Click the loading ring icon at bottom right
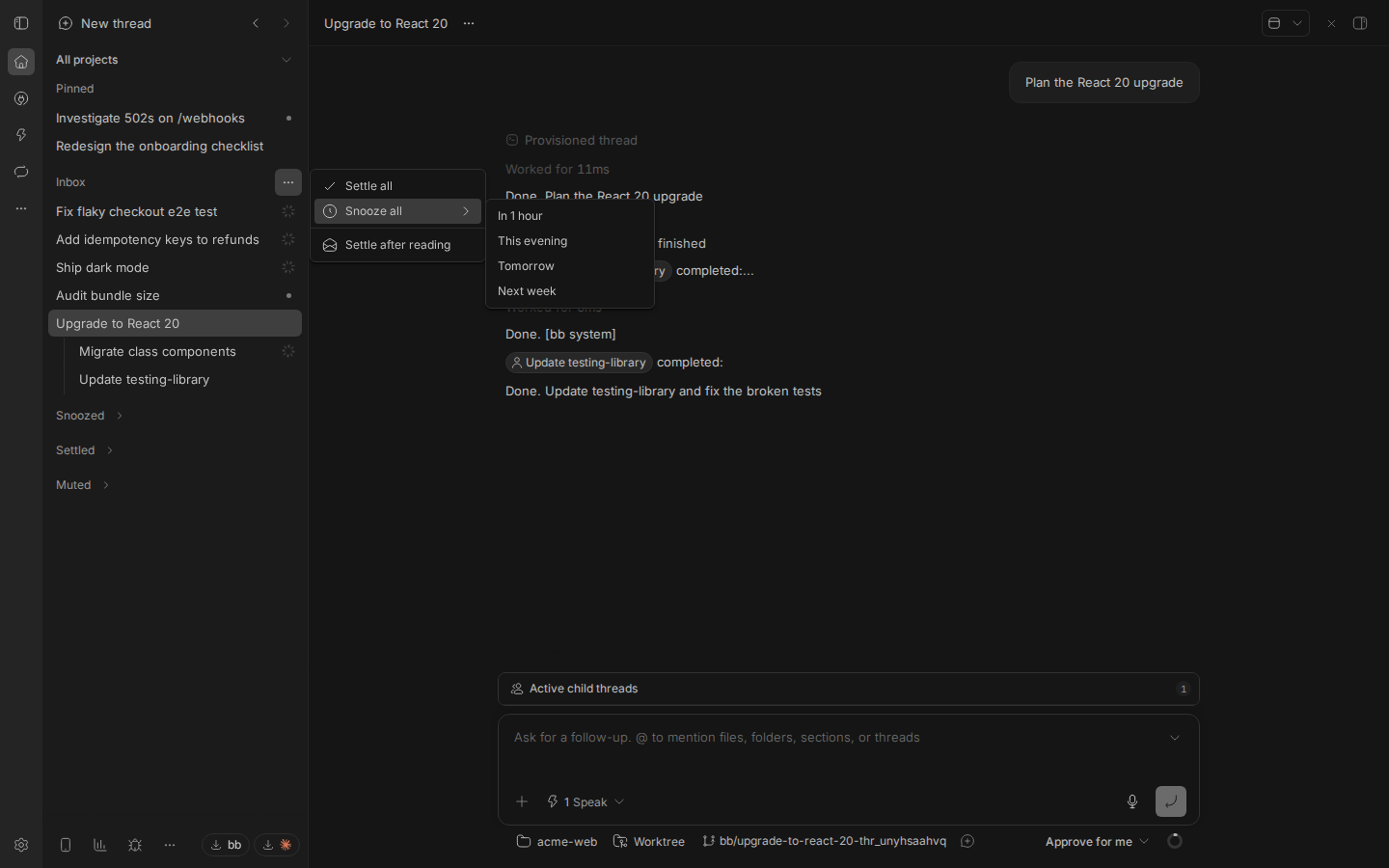 [x=1175, y=841]
